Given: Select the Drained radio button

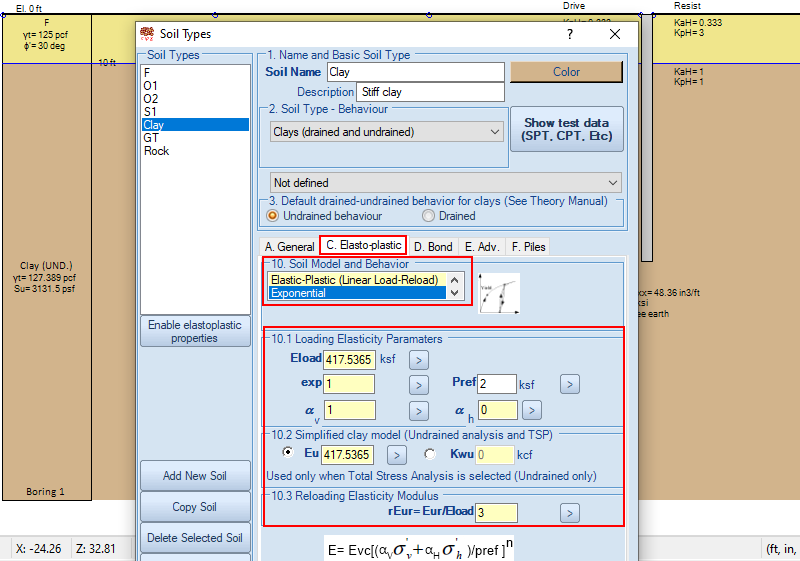Looking at the screenshot, I should pyautogui.click(x=429, y=216).
